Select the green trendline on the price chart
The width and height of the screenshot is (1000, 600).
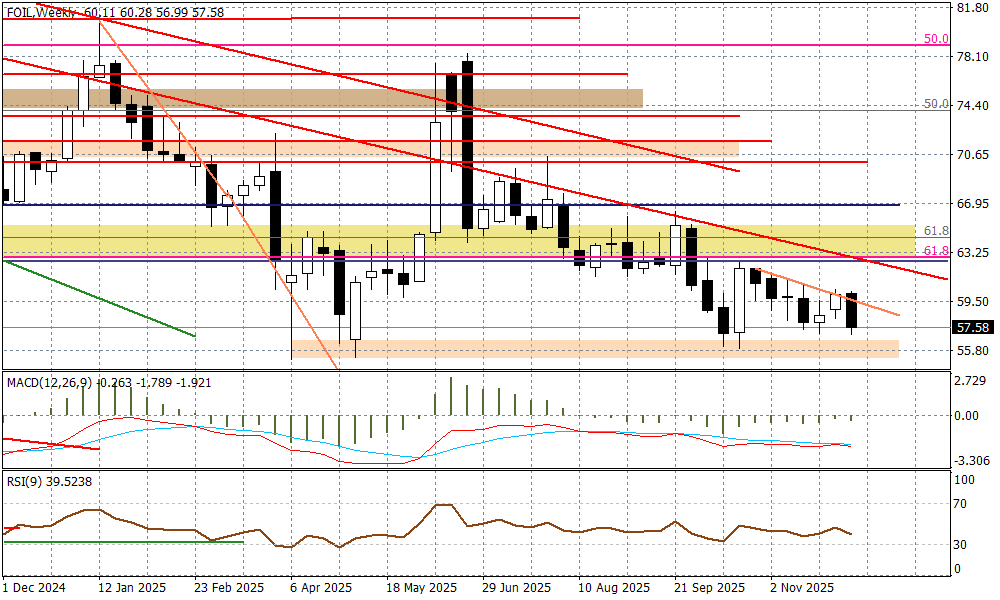(x=100, y=298)
